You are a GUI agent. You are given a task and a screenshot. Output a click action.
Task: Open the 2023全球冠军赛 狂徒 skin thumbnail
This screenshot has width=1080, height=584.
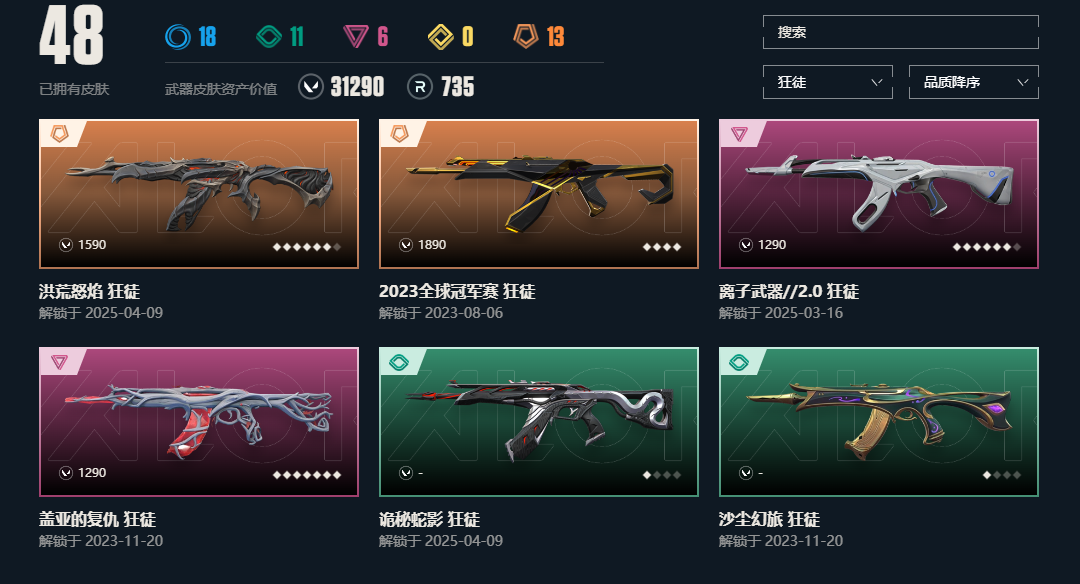pyautogui.click(x=539, y=194)
